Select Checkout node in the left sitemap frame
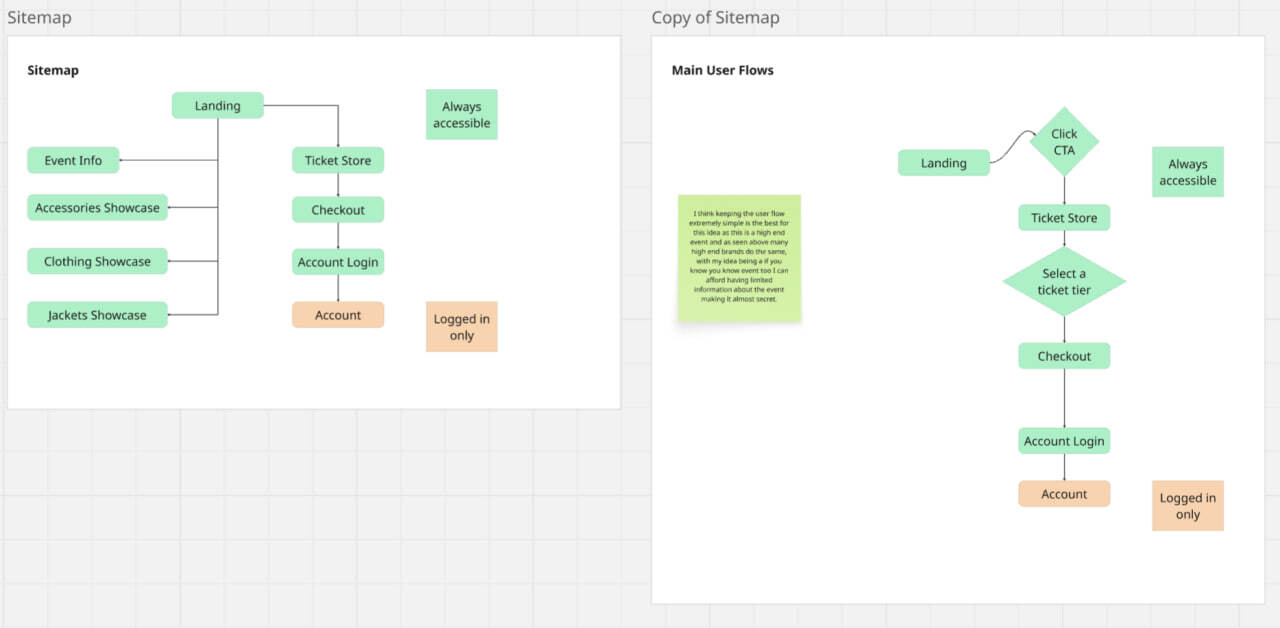 337,210
